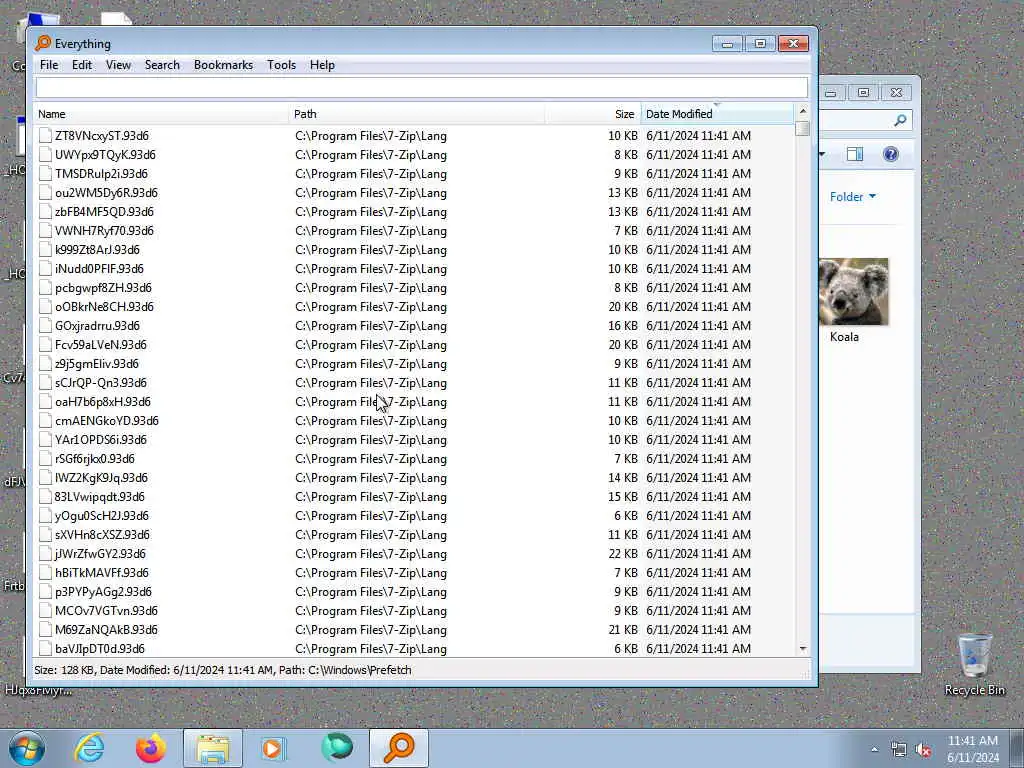Select file name jJWrZfwGY2.93d6
The width and height of the screenshot is (1024, 768).
click(x=100, y=553)
